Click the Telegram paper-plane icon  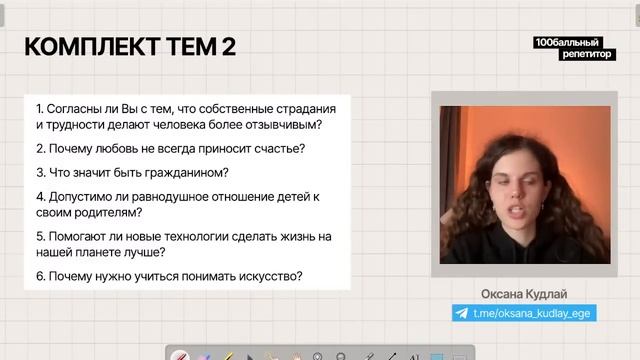[x=462, y=313]
